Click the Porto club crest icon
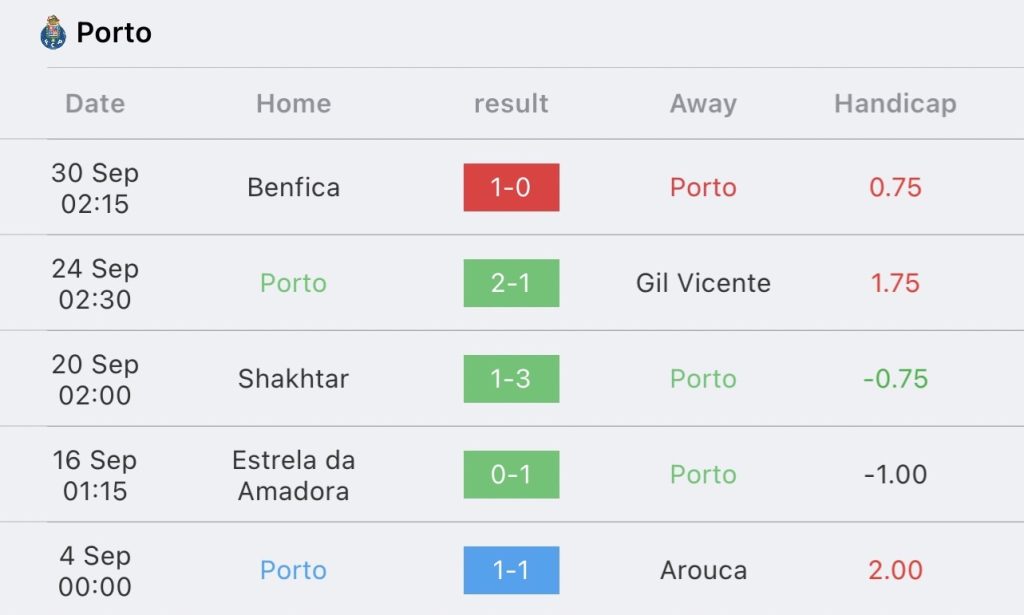The width and height of the screenshot is (1024, 615). (x=53, y=33)
